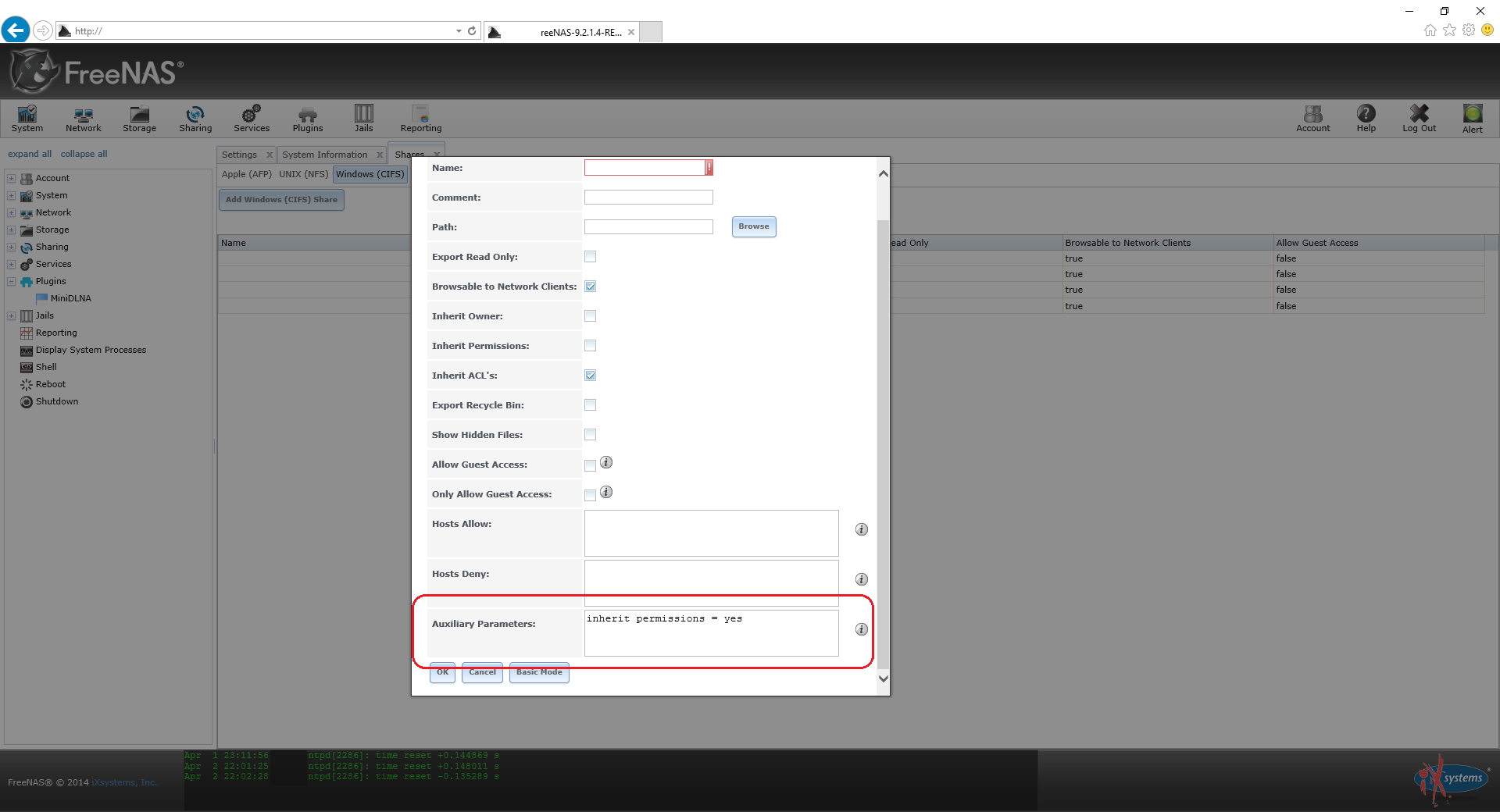Open the address bar dropdown arrow

[459, 31]
